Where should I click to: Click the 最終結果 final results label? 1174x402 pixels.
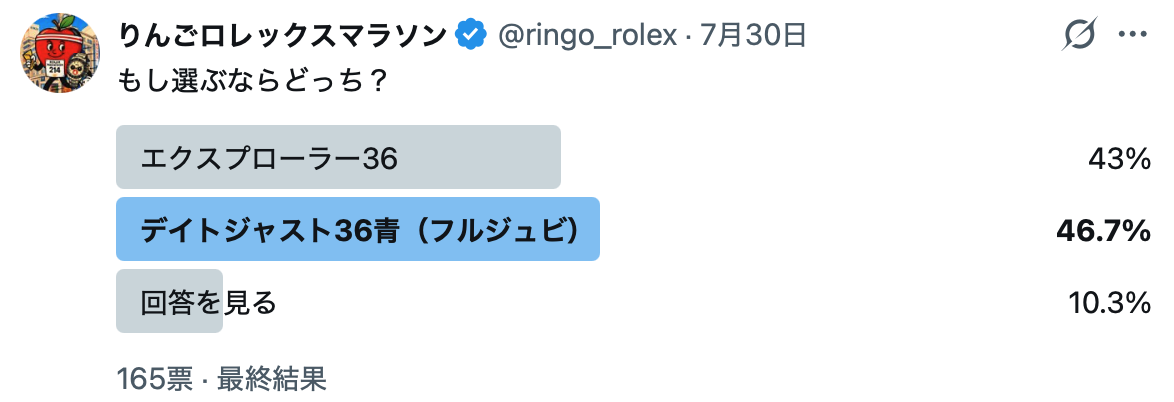272,380
